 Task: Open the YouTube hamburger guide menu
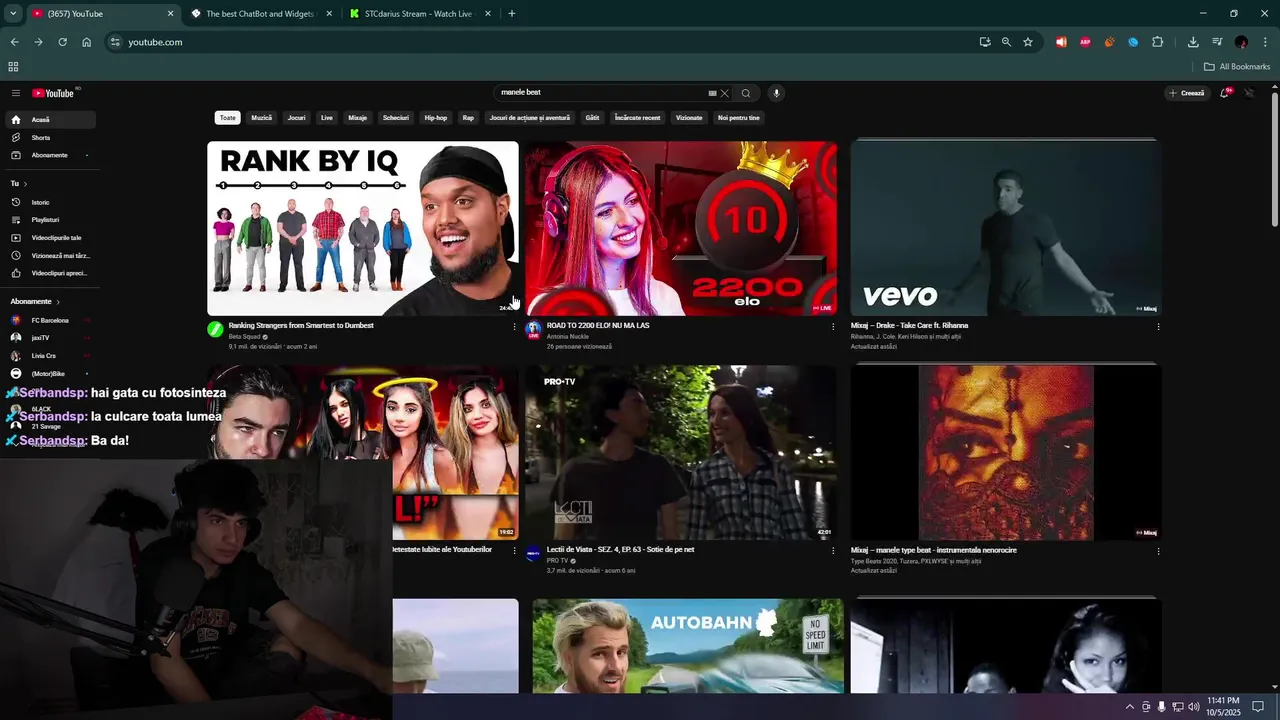coord(15,93)
